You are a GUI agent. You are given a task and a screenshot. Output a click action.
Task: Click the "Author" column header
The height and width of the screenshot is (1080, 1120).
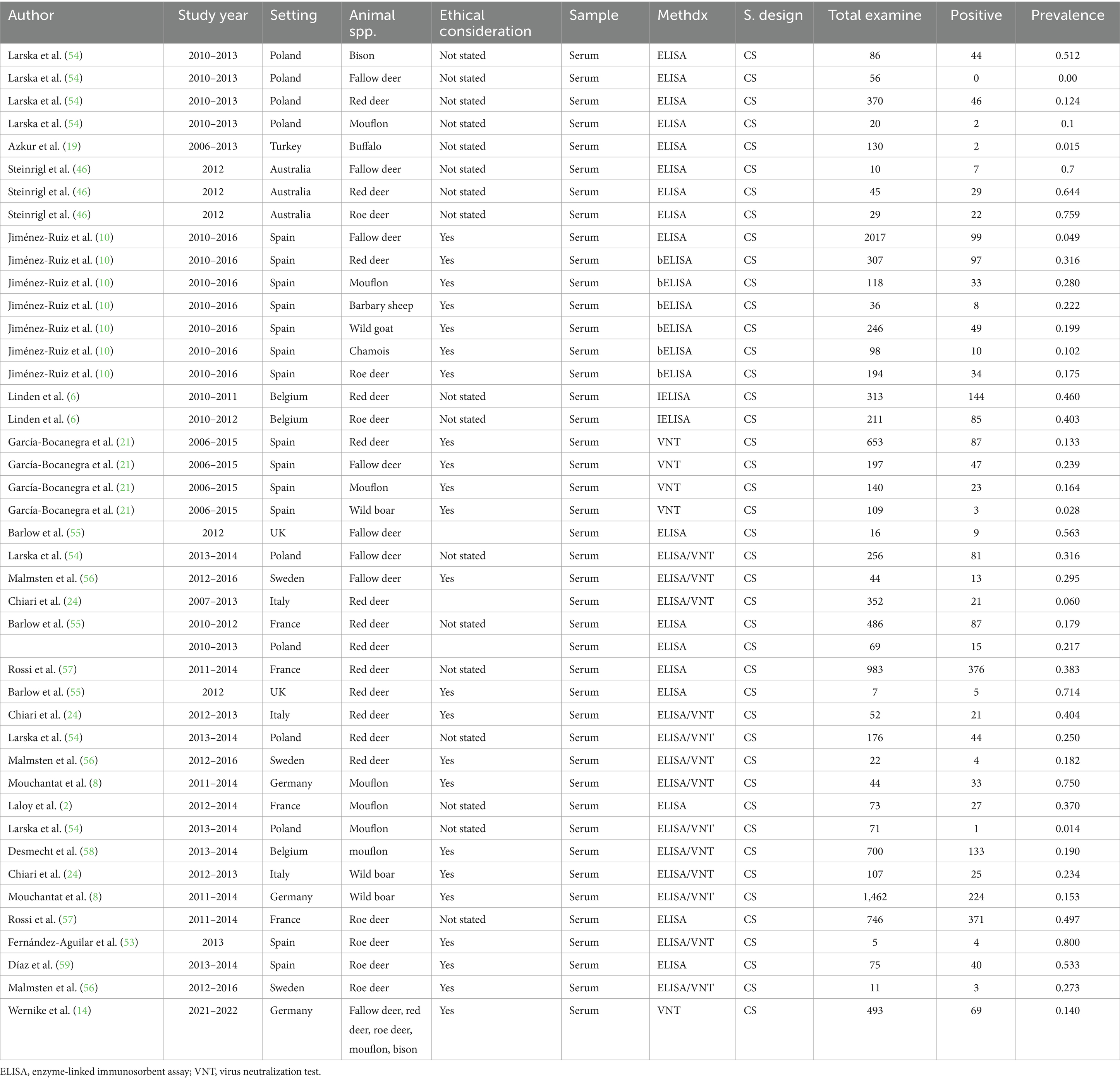(x=31, y=15)
